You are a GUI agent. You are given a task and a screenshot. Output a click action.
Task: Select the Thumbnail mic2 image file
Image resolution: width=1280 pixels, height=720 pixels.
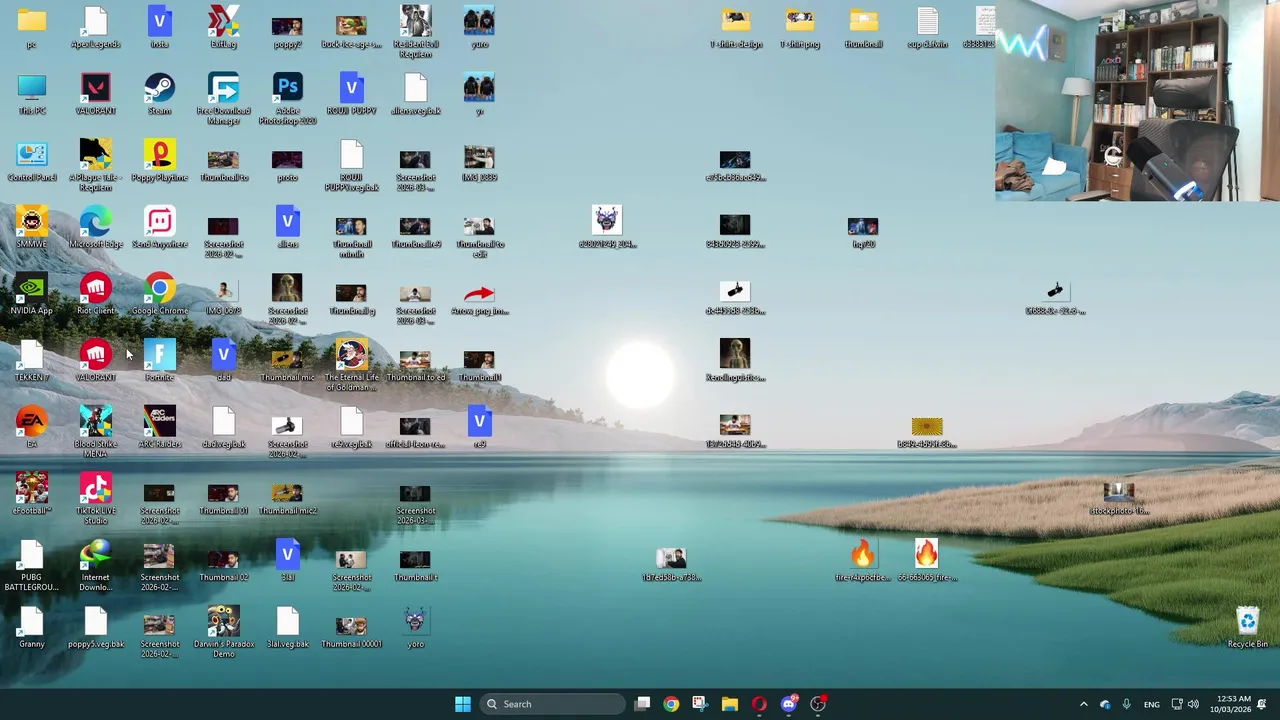[x=287, y=495]
